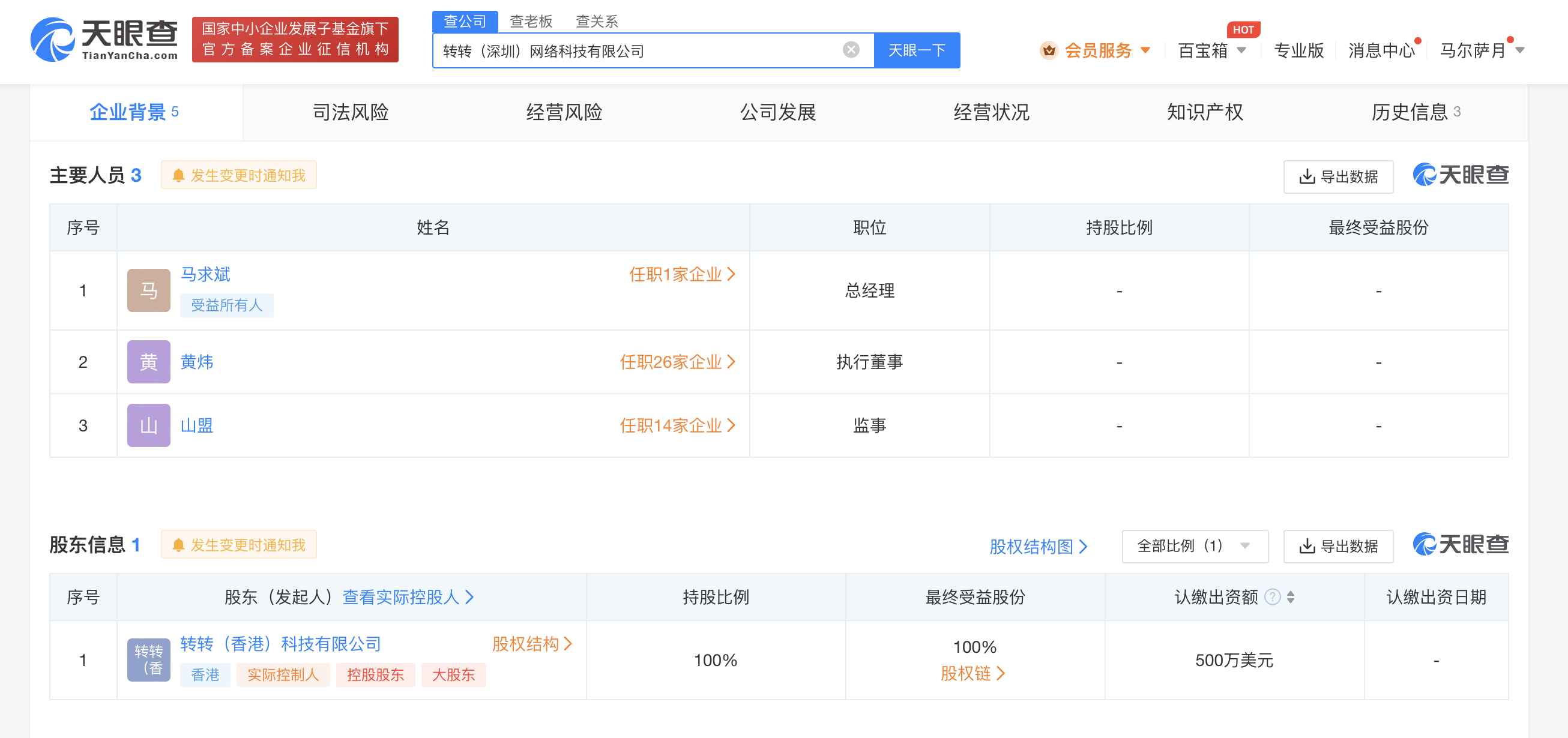Switch to the 司法风险 tab
Viewport: 1568px width, 738px height.
tap(351, 112)
